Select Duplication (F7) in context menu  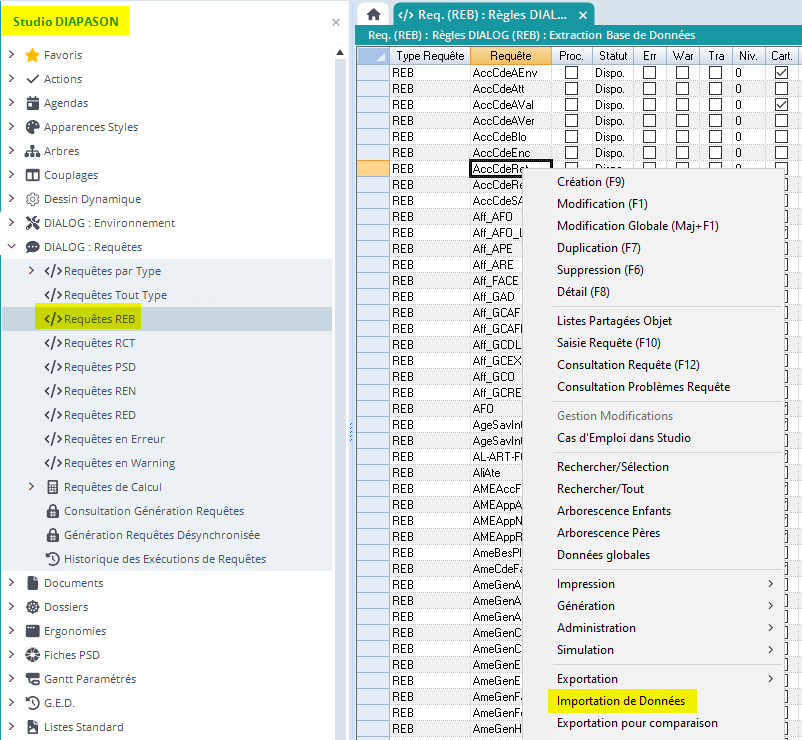pos(598,248)
